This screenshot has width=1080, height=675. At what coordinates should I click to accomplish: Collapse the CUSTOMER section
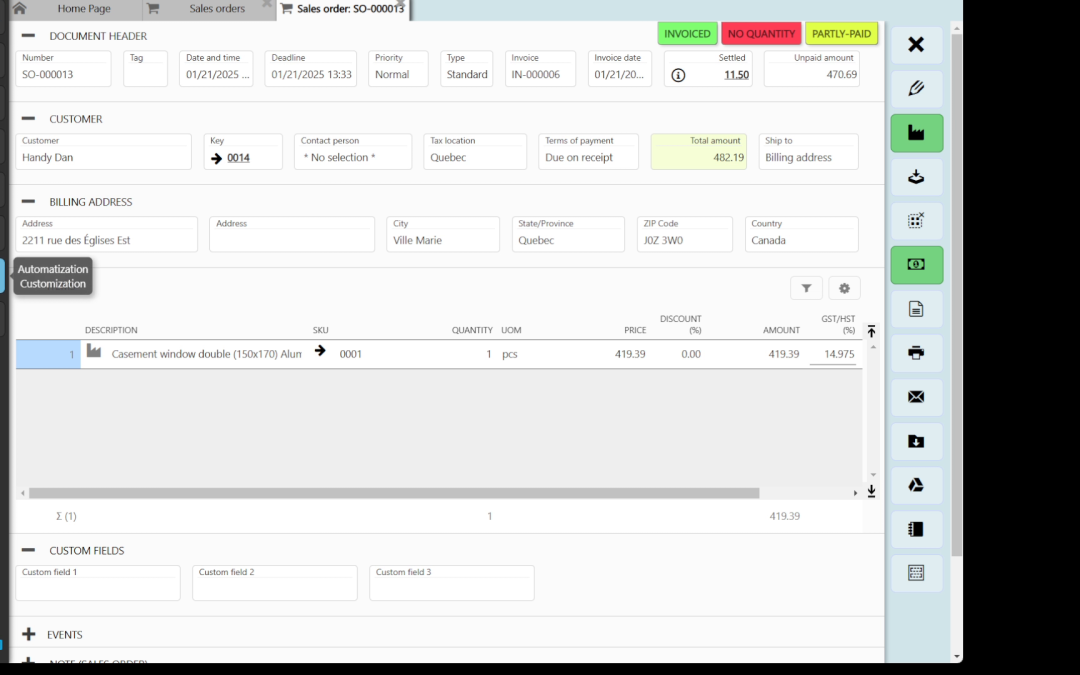[x=28, y=118]
